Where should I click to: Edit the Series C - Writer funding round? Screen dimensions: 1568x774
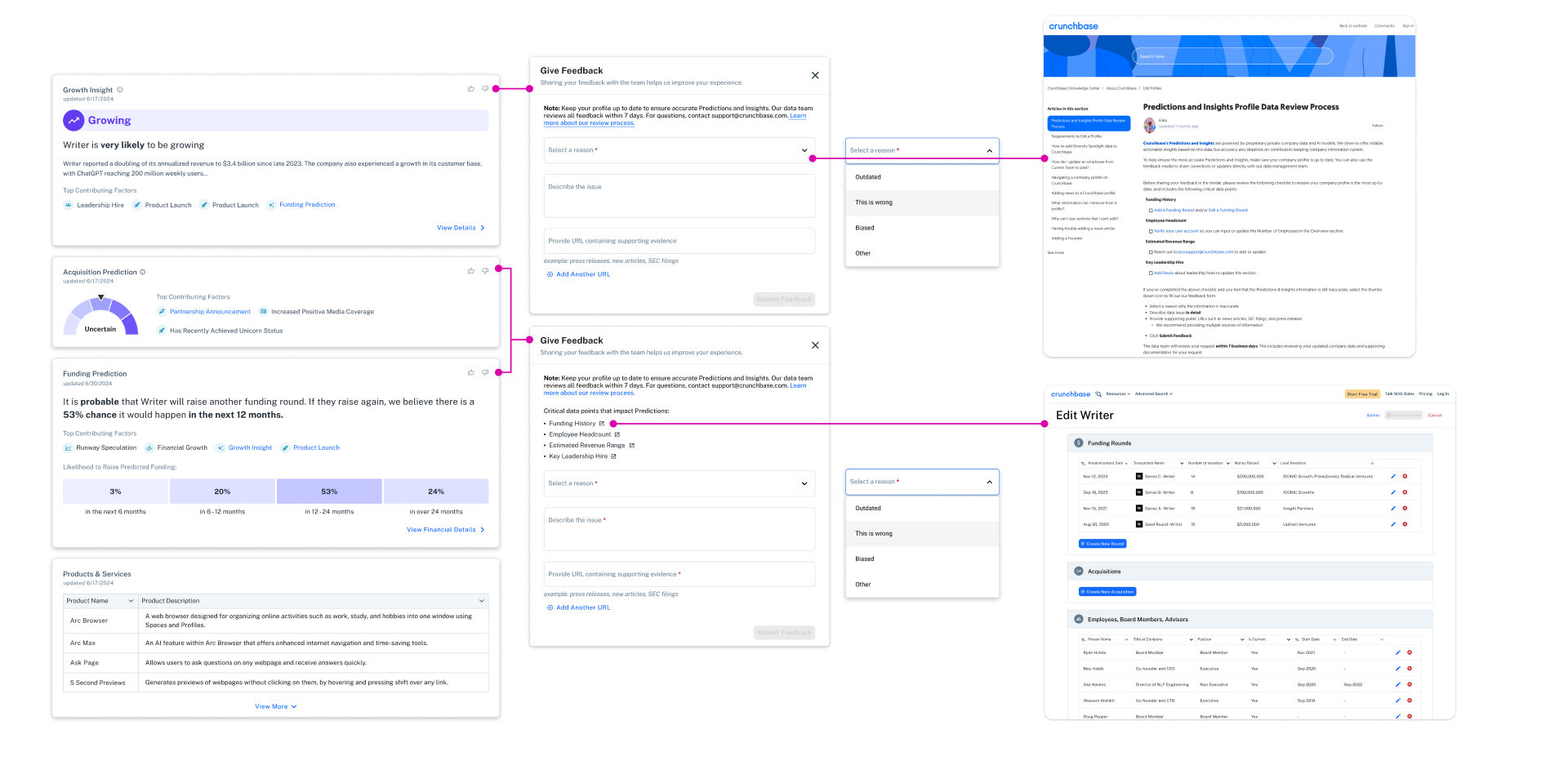(x=1393, y=476)
